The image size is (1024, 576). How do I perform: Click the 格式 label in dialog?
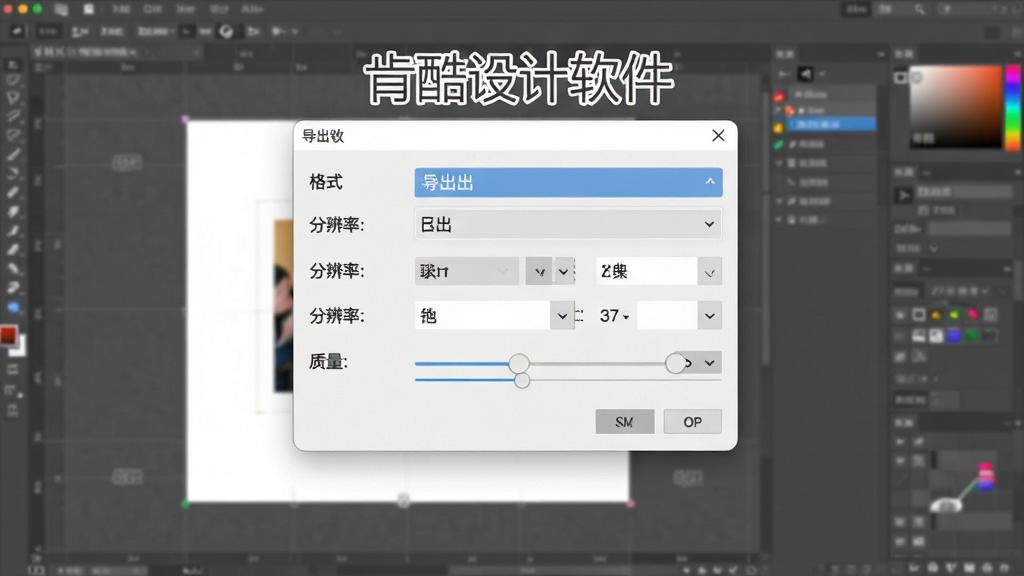pyautogui.click(x=326, y=182)
